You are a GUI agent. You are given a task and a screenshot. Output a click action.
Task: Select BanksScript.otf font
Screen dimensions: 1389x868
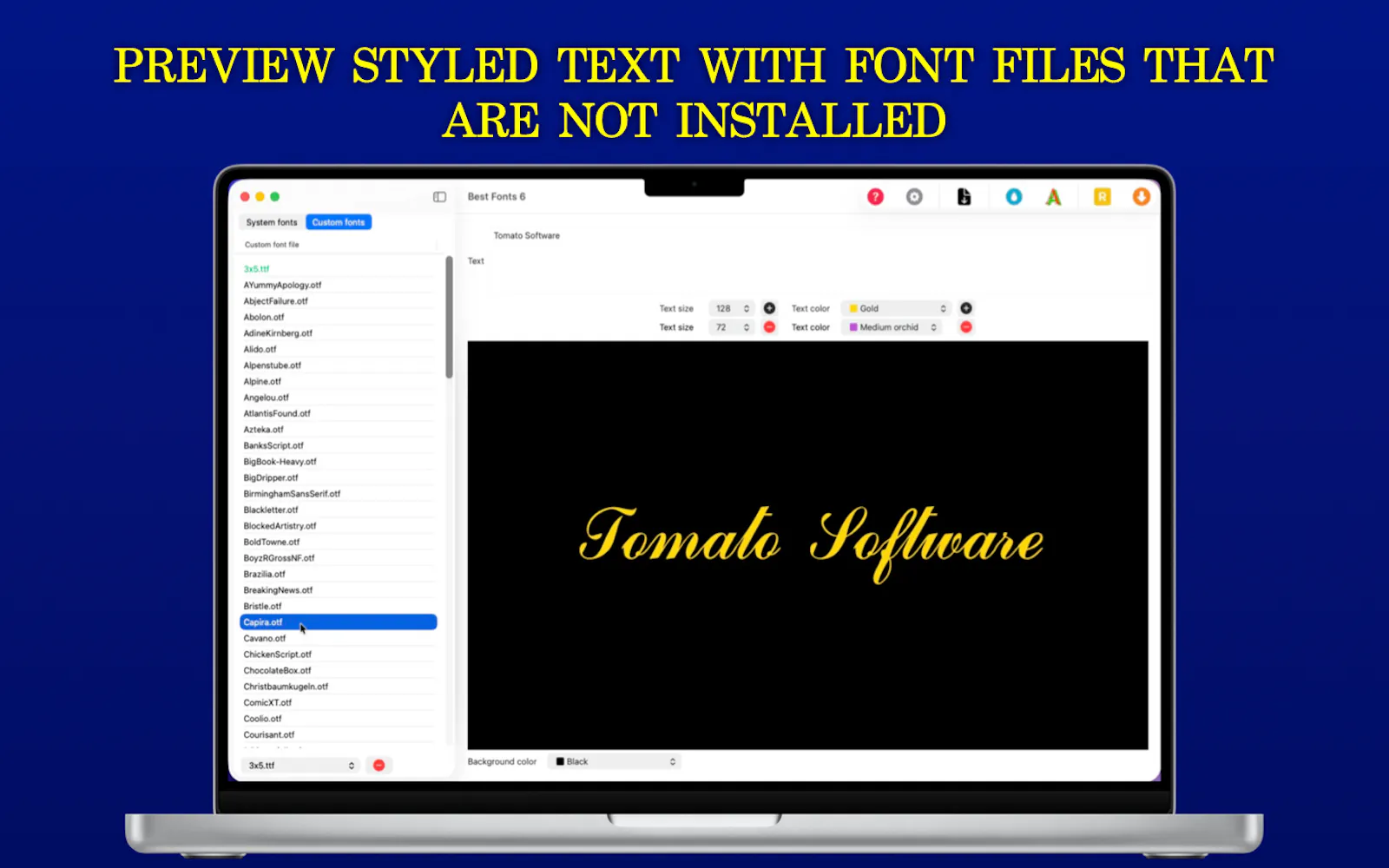click(338, 445)
